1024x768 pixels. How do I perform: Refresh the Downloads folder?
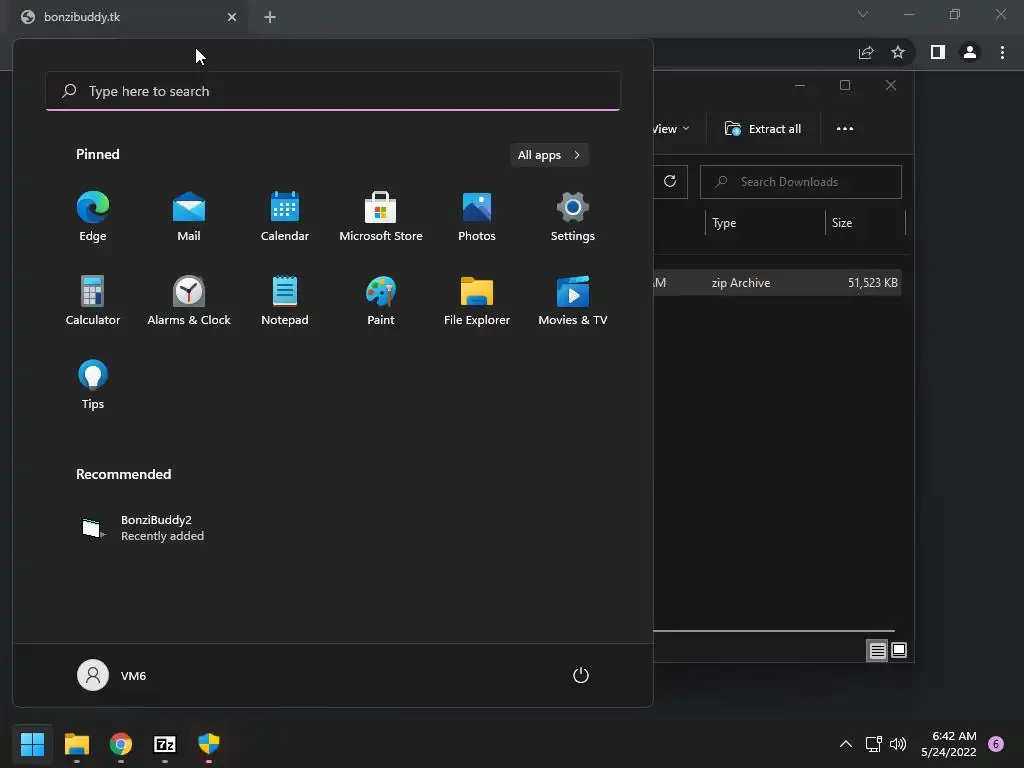pyautogui.click(x=670, y=182)
